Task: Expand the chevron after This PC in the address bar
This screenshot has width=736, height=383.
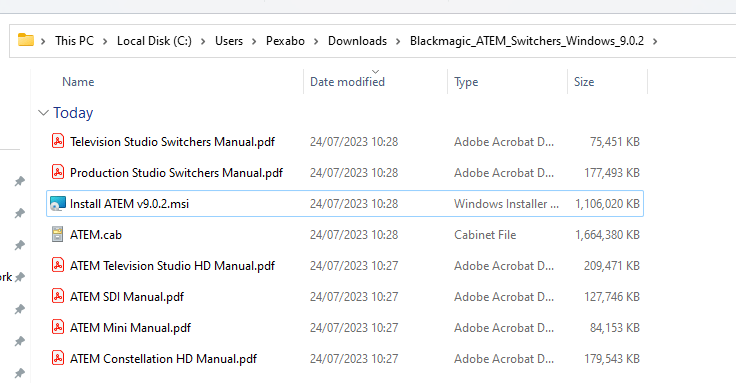Action: coord(105,41)
